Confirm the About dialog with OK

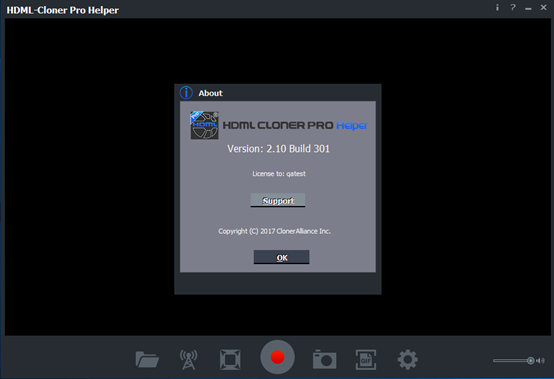coord(281,257)
